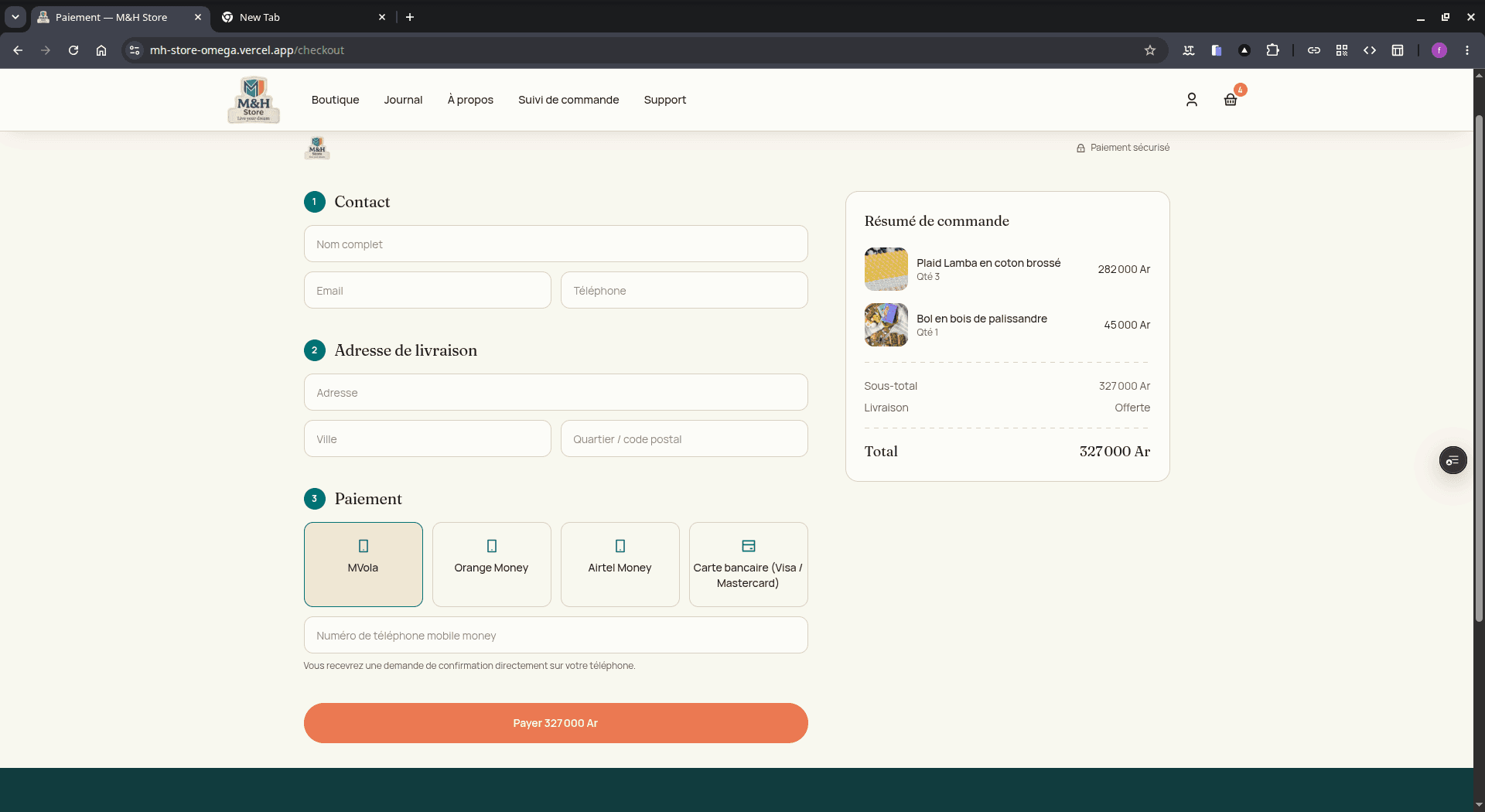Click the address bar URL
This screenshot has width=1485, height=812.
point(247,50)
